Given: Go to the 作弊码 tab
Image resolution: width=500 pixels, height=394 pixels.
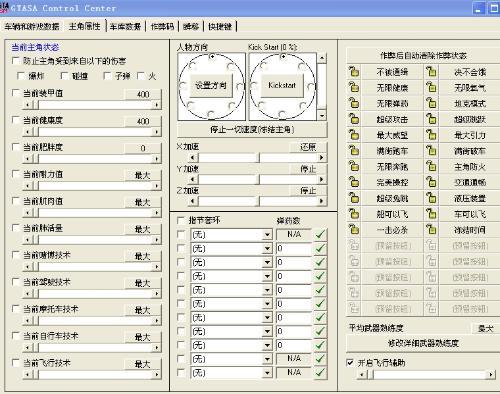Looking at the screenshot, I should pyautogui.click(x=162, y=26).
